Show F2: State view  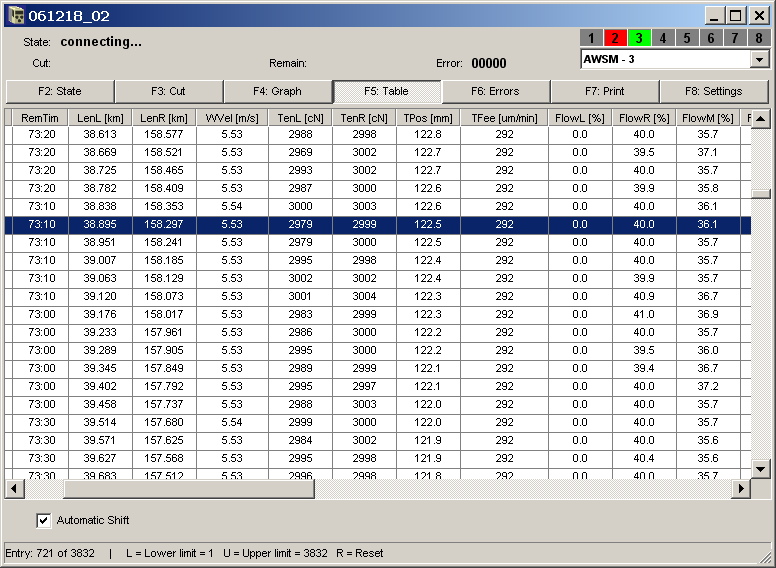60,91
